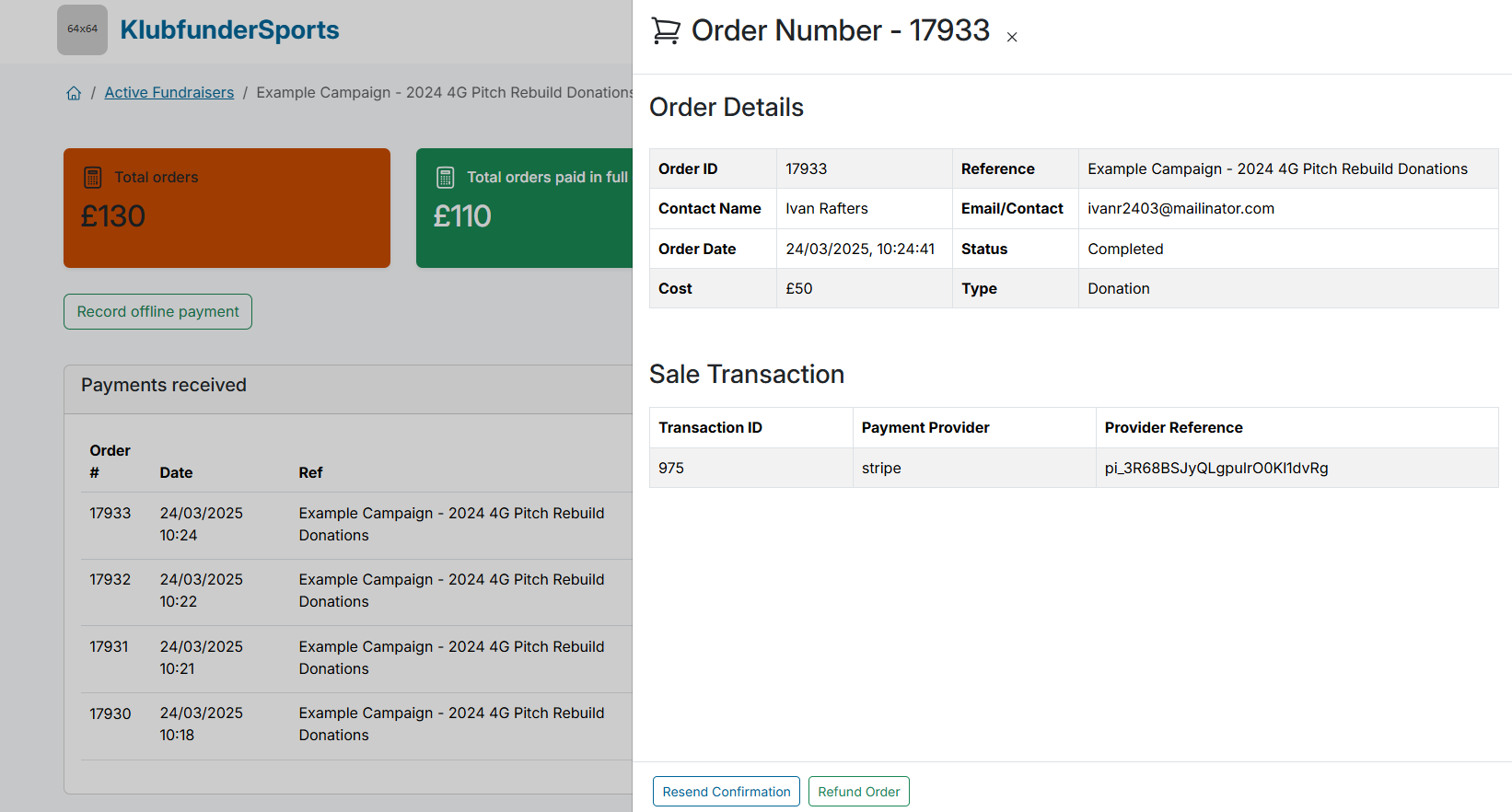Viewport: 1512px width, 812px height.
Task: Select order 17933 row in payments table
Action: [110, 514]
